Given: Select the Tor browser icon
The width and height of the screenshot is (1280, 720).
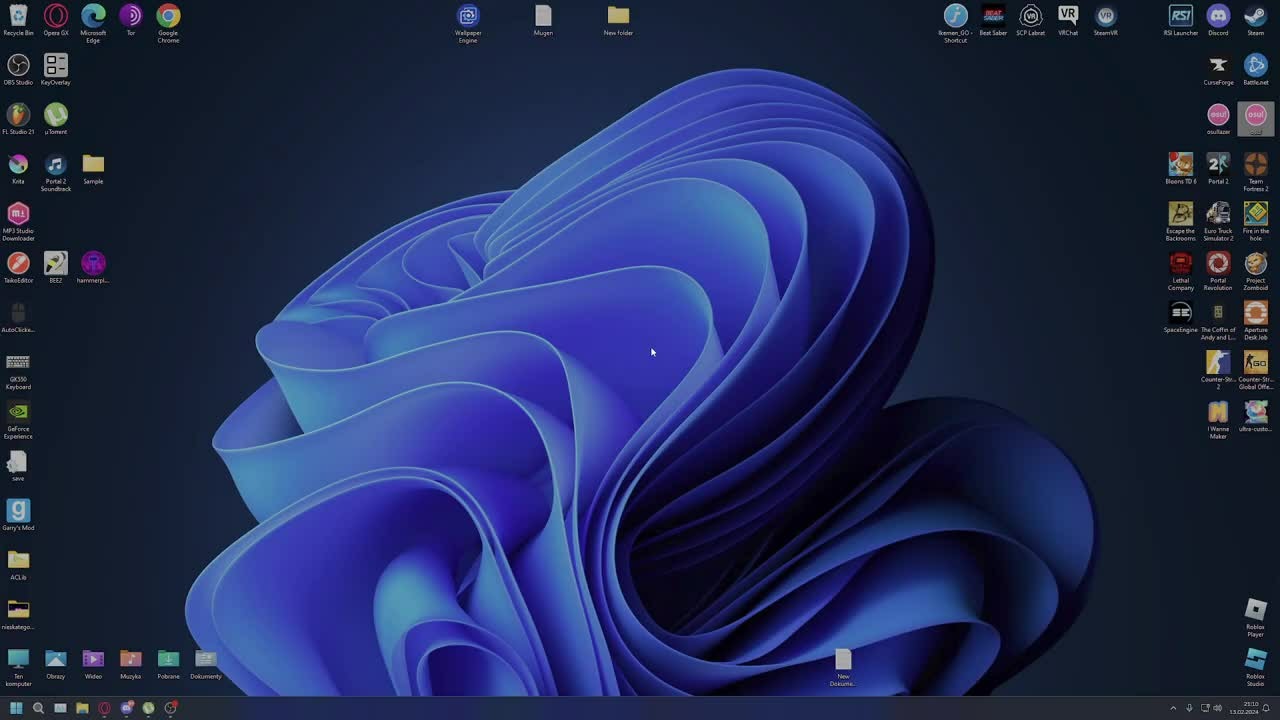Looking at the screenshot, I should pos(130,20).
